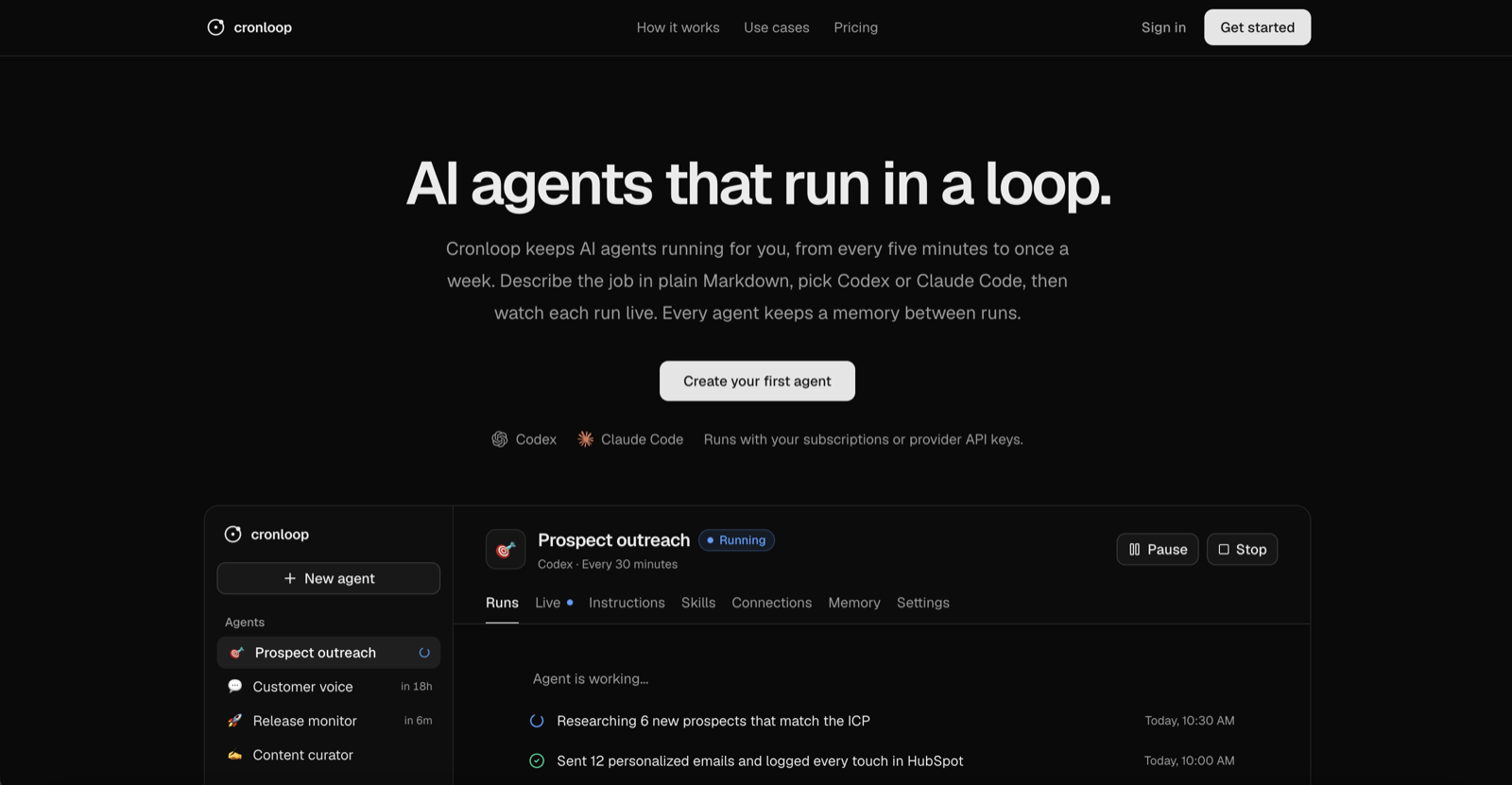
Task: Click the green checkmark next to Sent 12 personalized emails
Action: (x=537, y=760)
